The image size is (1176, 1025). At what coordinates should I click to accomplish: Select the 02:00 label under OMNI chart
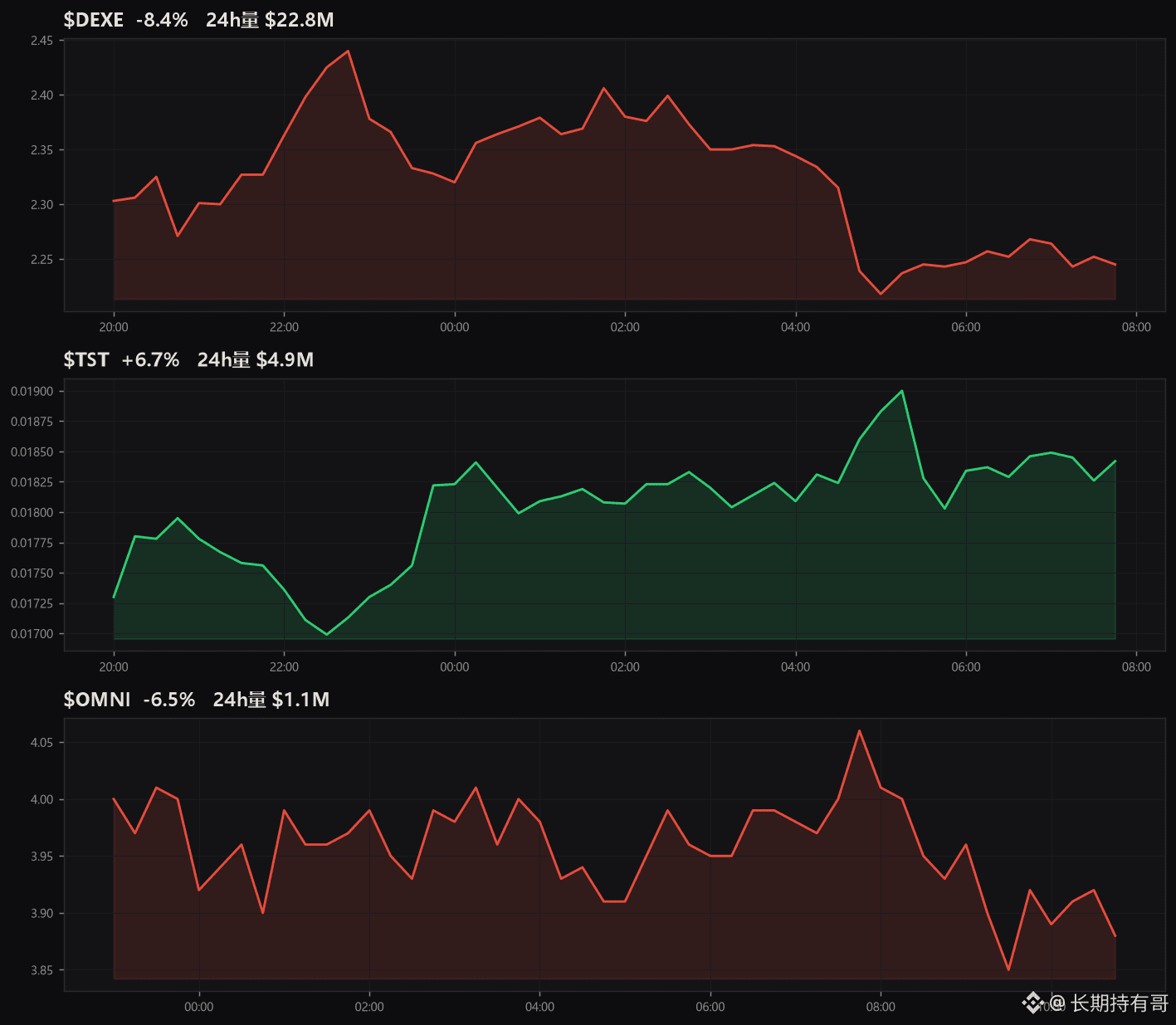(x=369, y=1007)
